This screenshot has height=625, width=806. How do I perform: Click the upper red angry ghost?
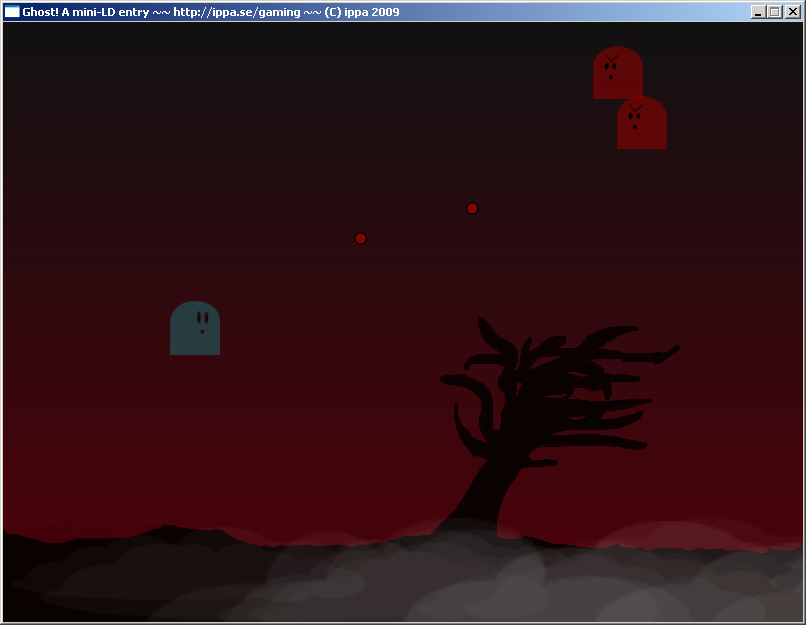618,72
